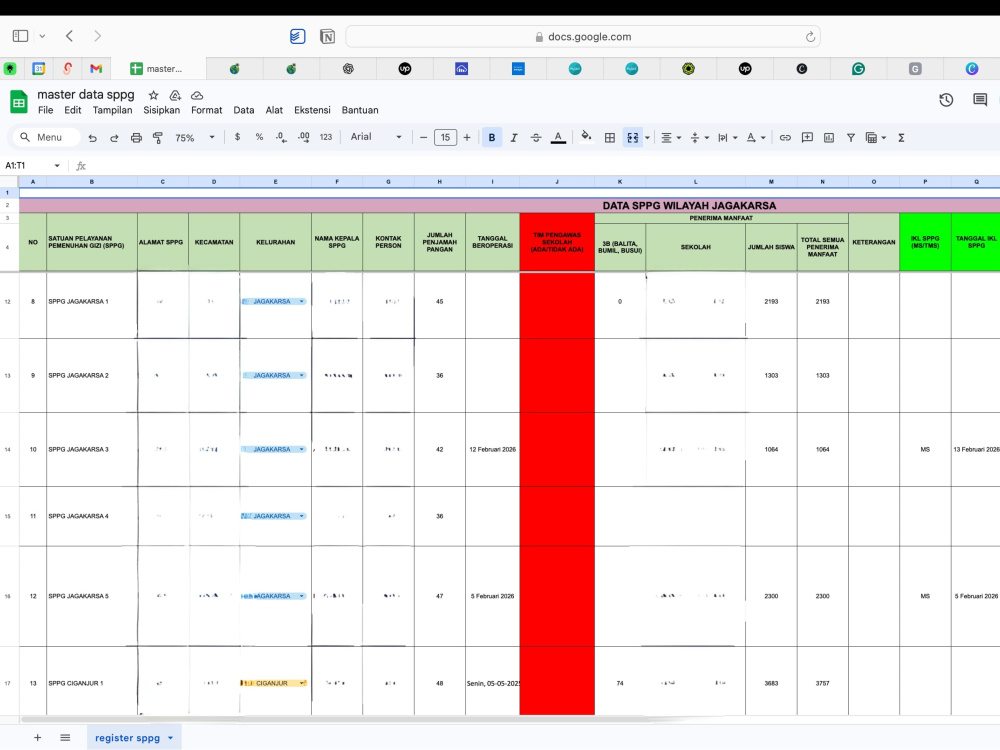This screenshot has height=750, width=1000.
Task: Show Safari sidebar
Action: tap(20, 36)
